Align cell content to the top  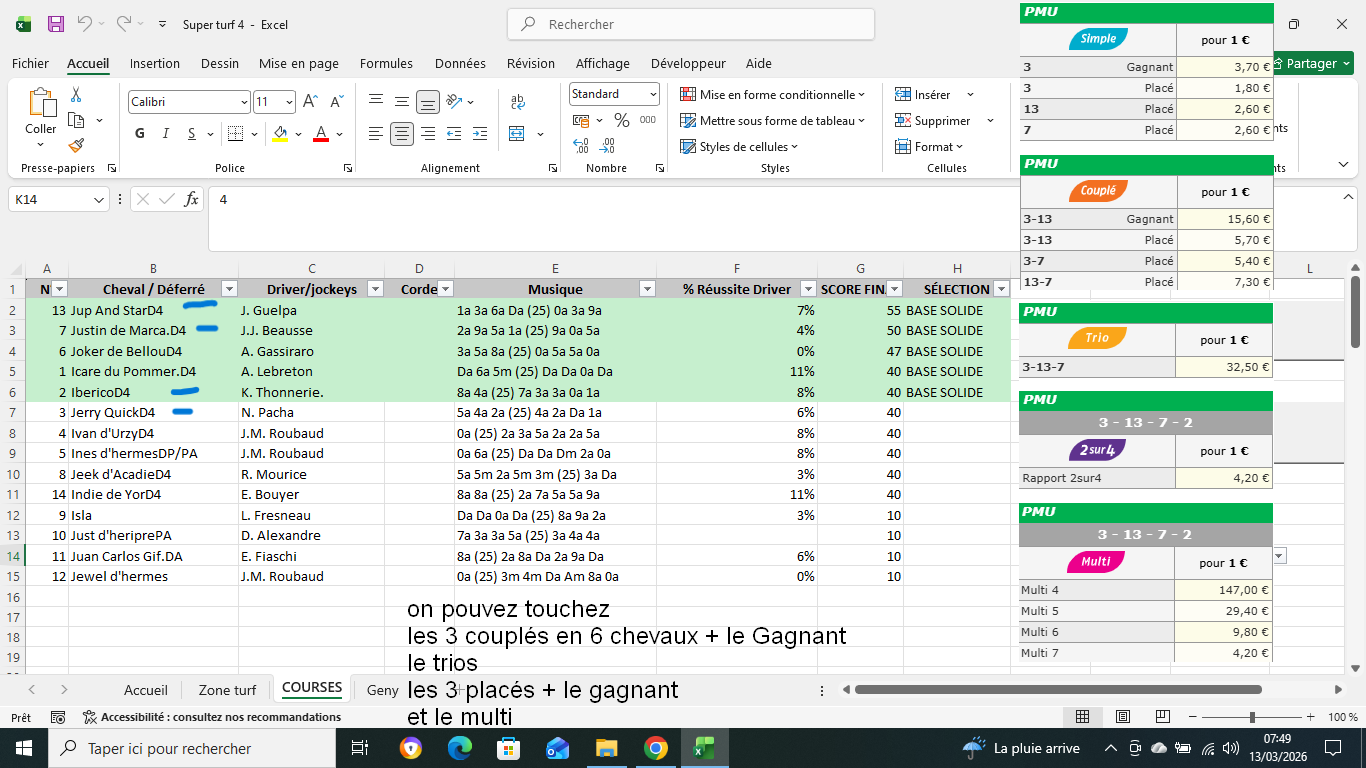pos(376,101)
